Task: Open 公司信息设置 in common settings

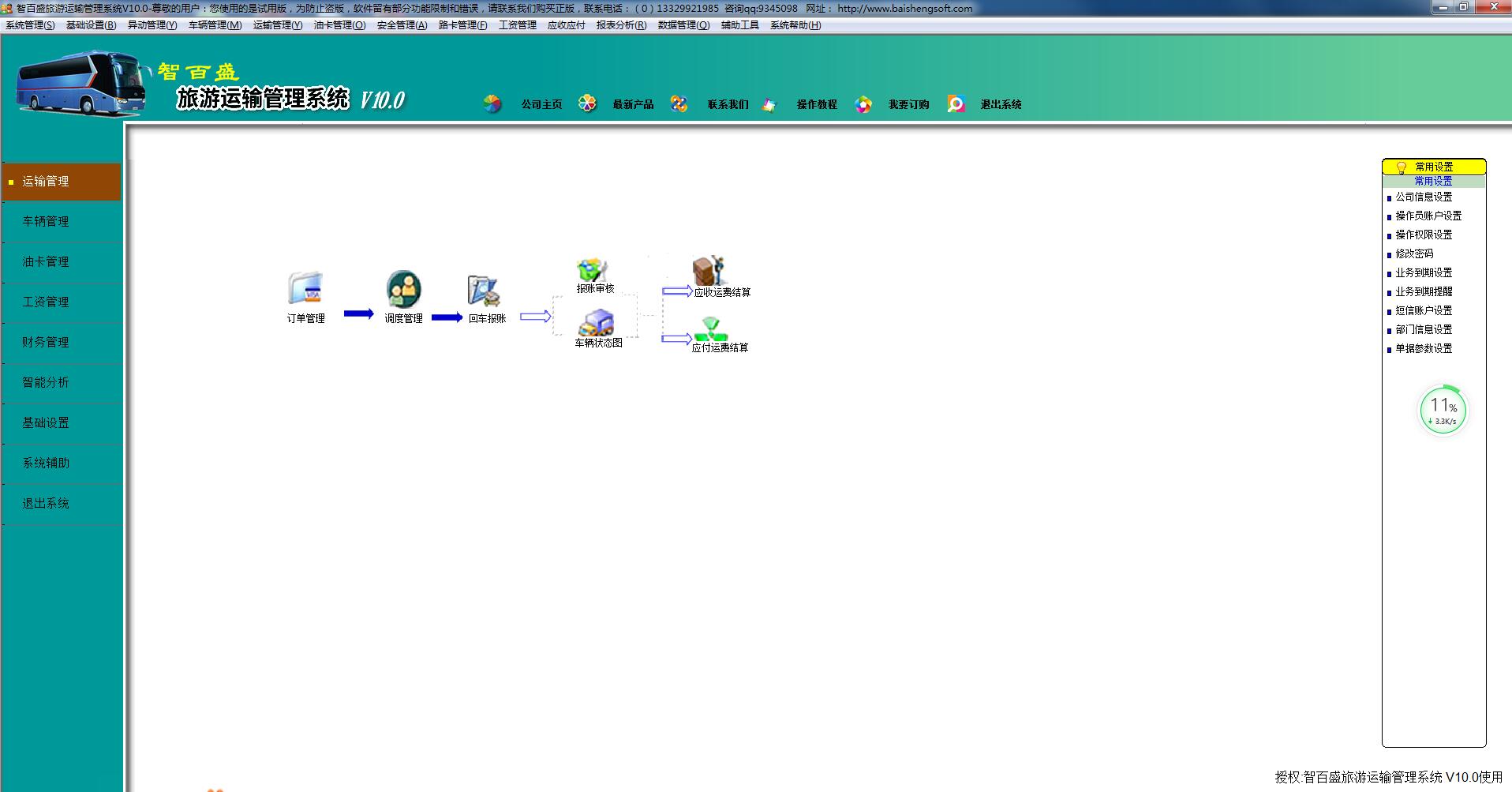Action: click(x=1424, y=197)
